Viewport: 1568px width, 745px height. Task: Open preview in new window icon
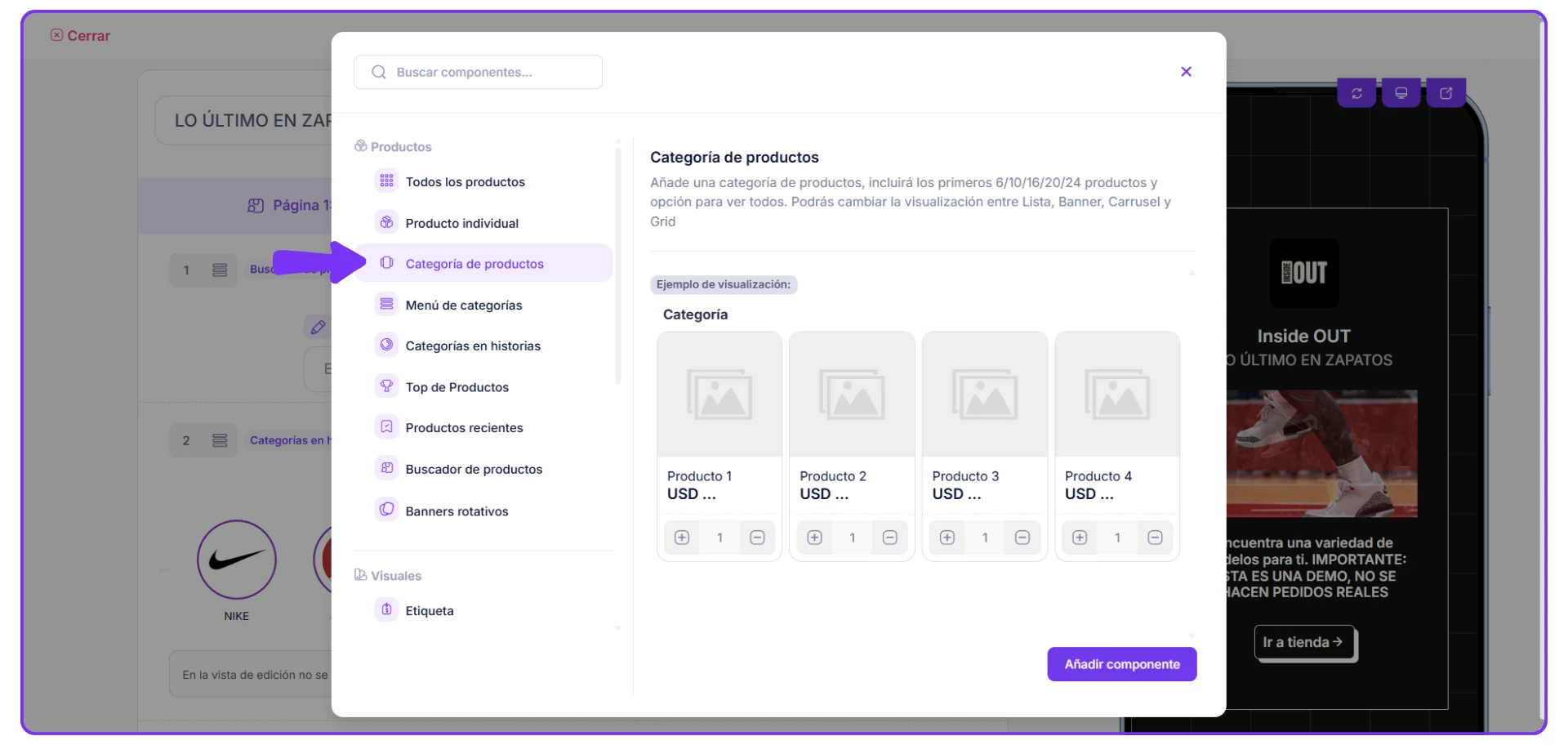click(1445, 94)
